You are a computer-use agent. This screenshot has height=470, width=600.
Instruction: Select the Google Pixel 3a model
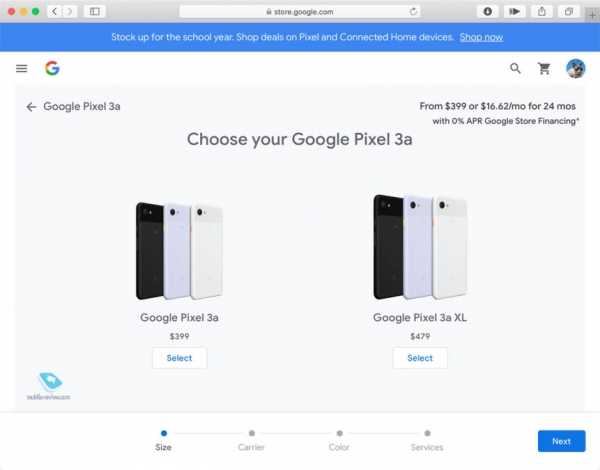pos(179,358)
